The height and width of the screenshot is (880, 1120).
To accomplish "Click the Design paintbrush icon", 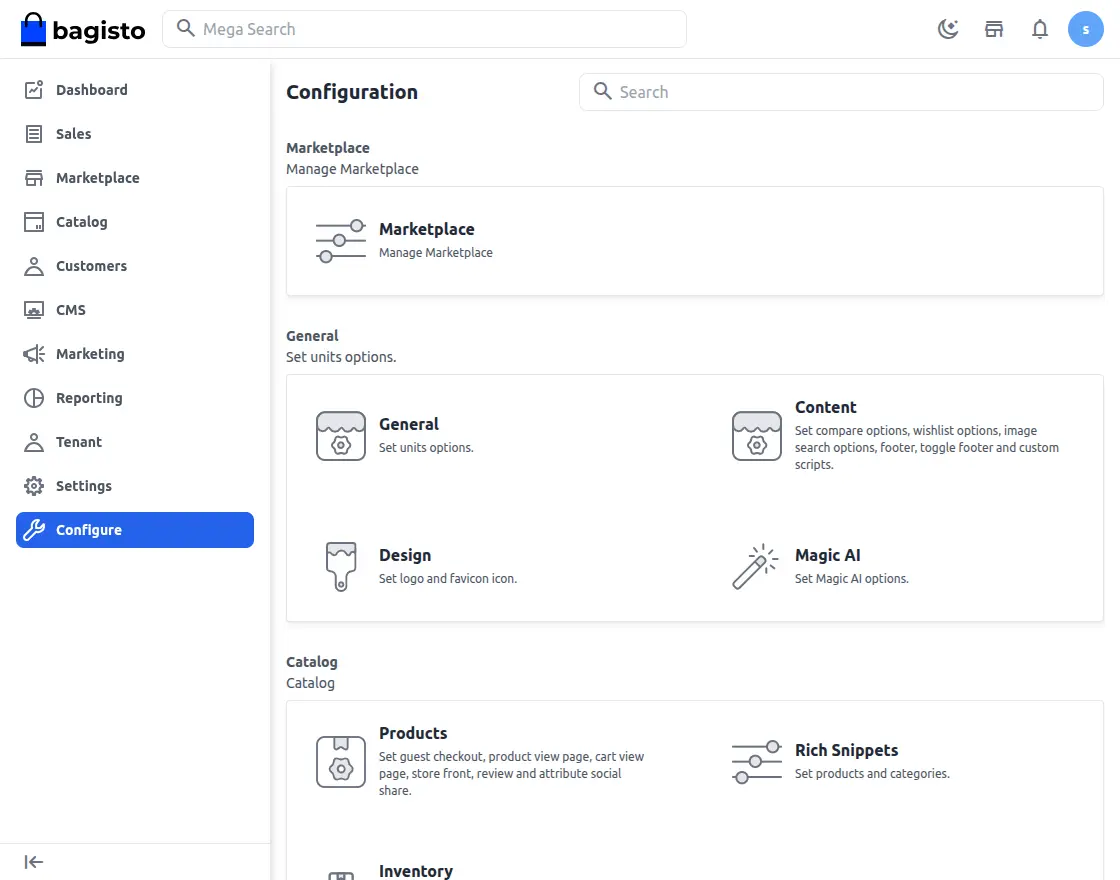I will click(x=341, y=566).
